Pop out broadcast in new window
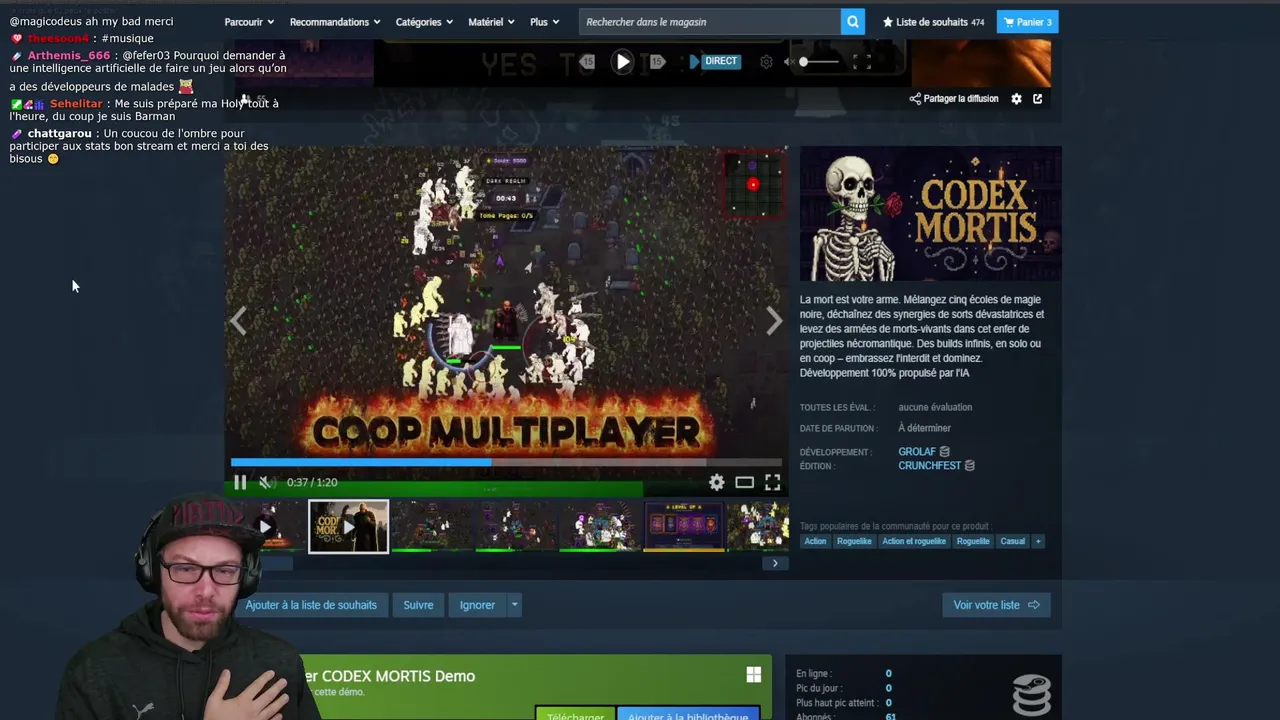This screenshot has height=720, width=1280. [1038, 99]
